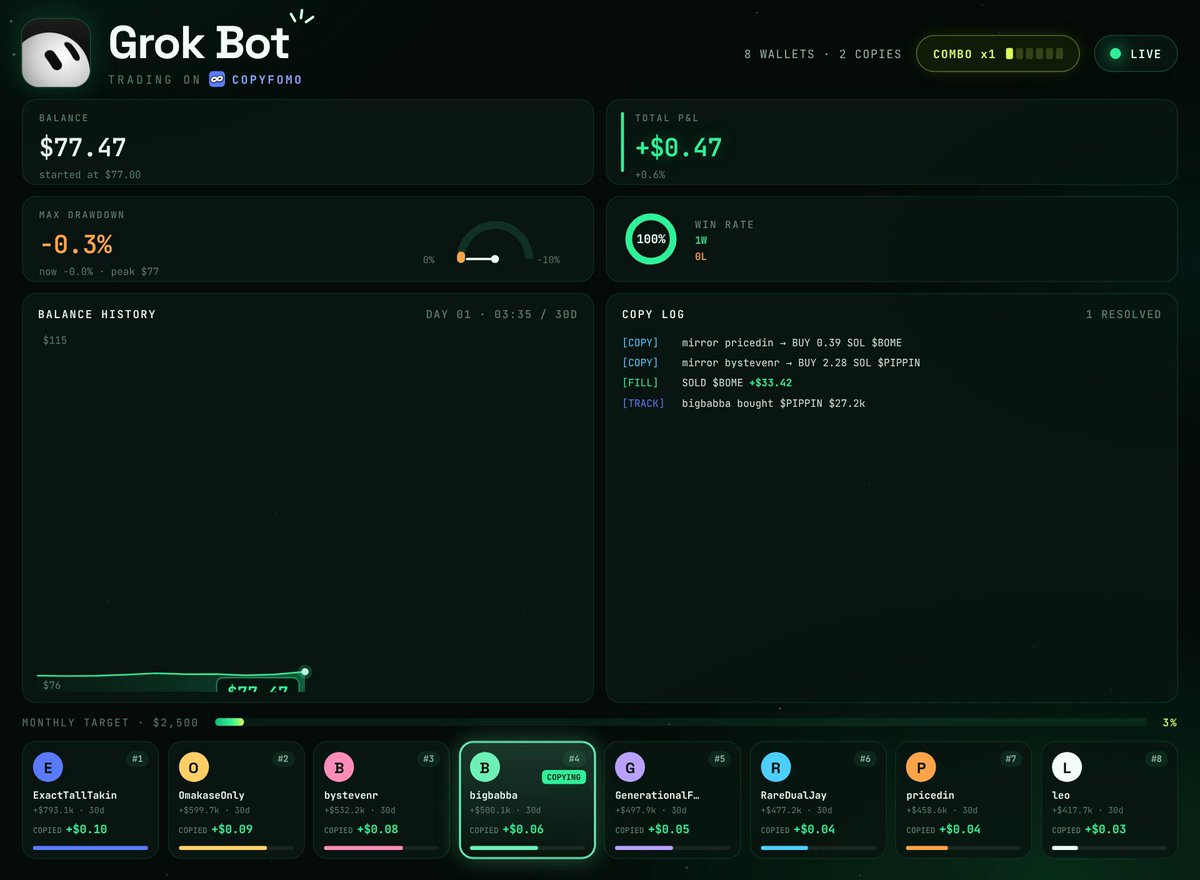Viewport: 1200px width, 880px height.
Task: Select the mirror bystevenr copy log entry
Action: [x=771, y=363]
